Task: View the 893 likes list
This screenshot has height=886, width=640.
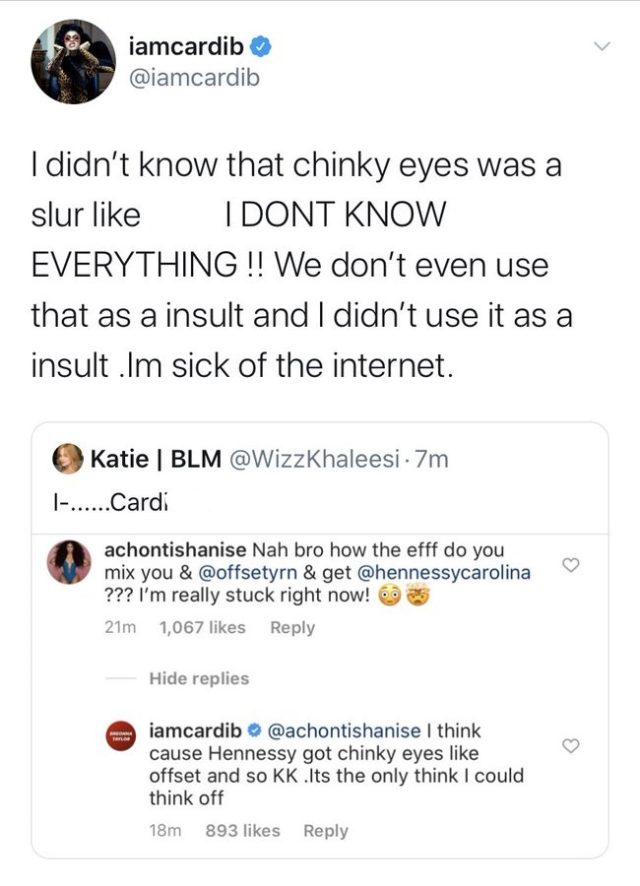Action: coord(242,831)
